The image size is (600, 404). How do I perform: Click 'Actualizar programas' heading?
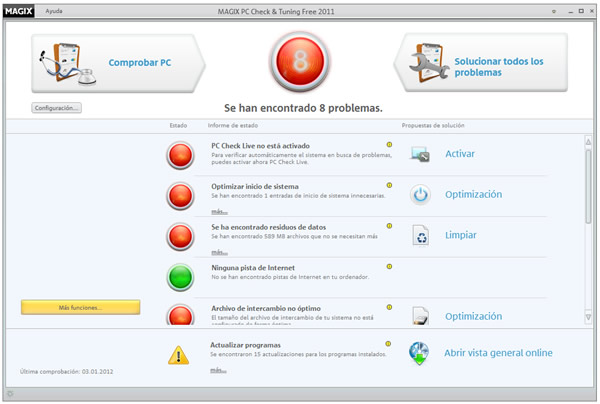(x=245, y=345)
